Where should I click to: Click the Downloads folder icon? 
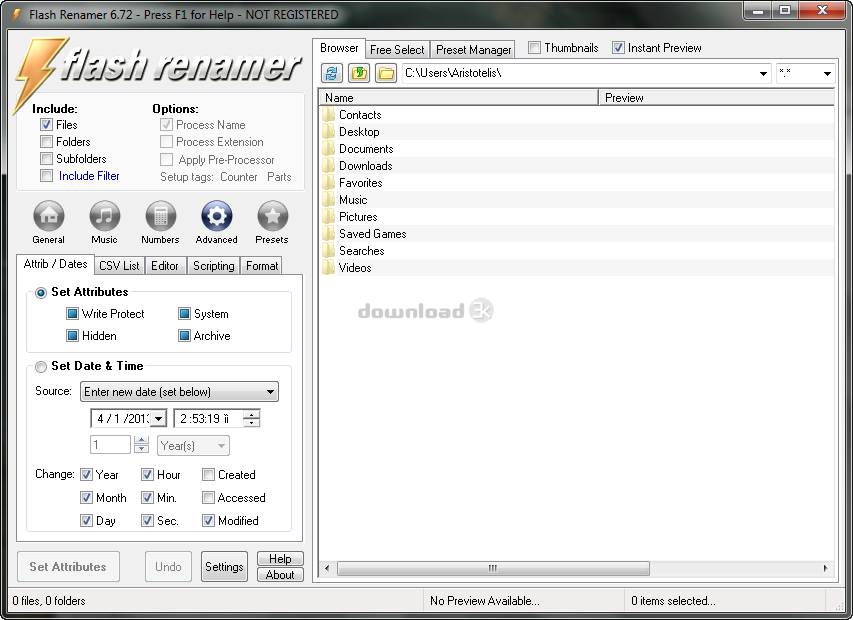tap(328, 166)
